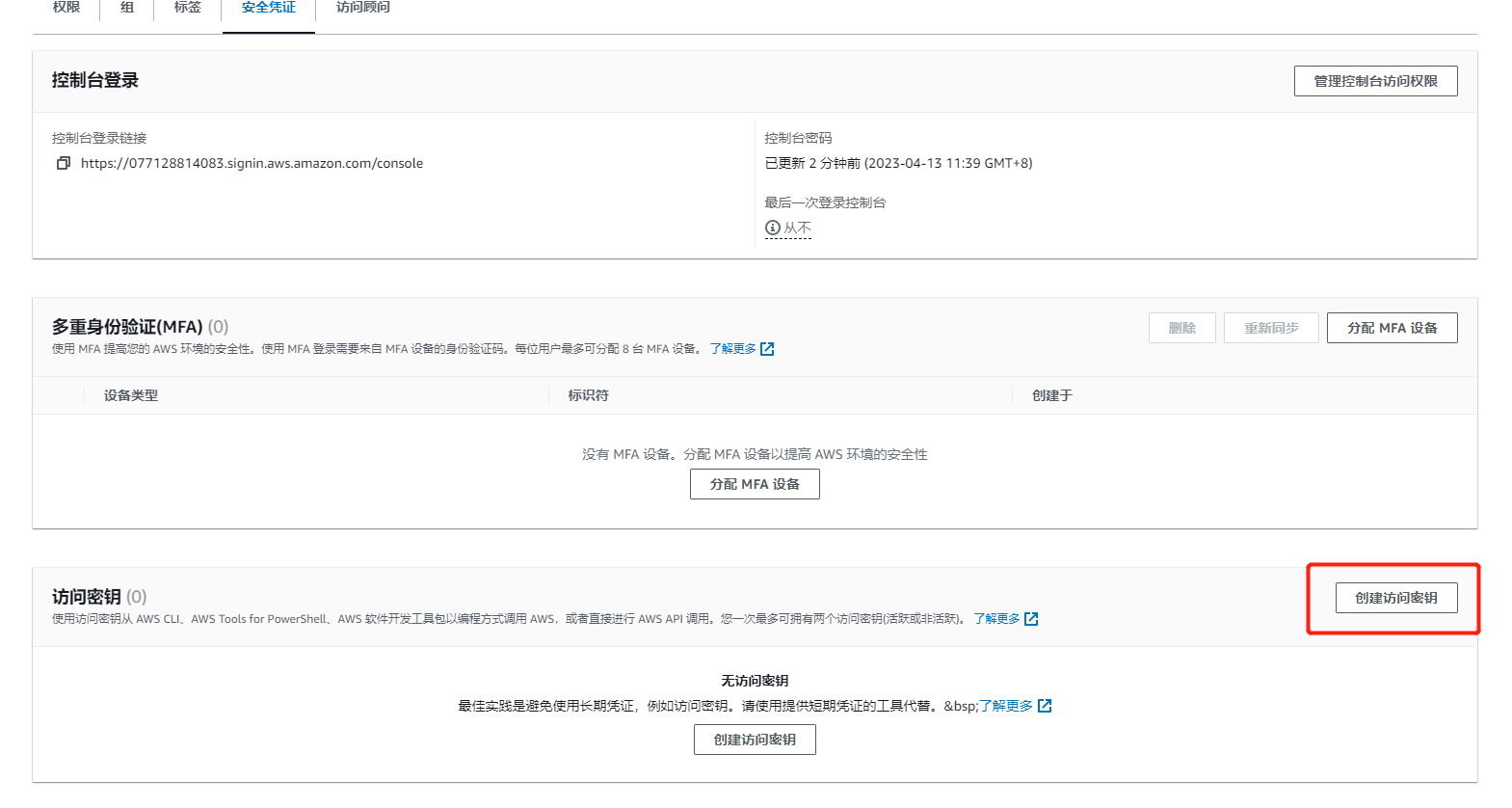Click the console sign-in URL text
1512x808 pixels.
(252, 163)
